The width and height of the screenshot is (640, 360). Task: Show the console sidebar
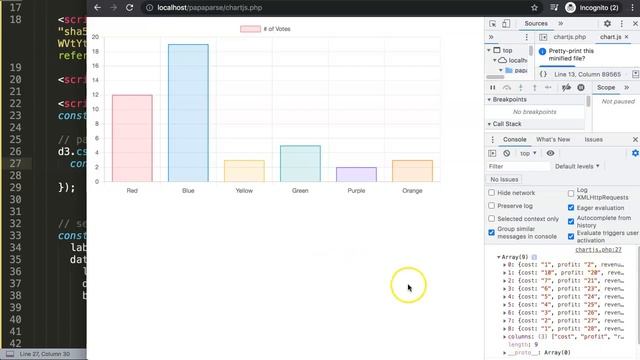click(492, 153)
